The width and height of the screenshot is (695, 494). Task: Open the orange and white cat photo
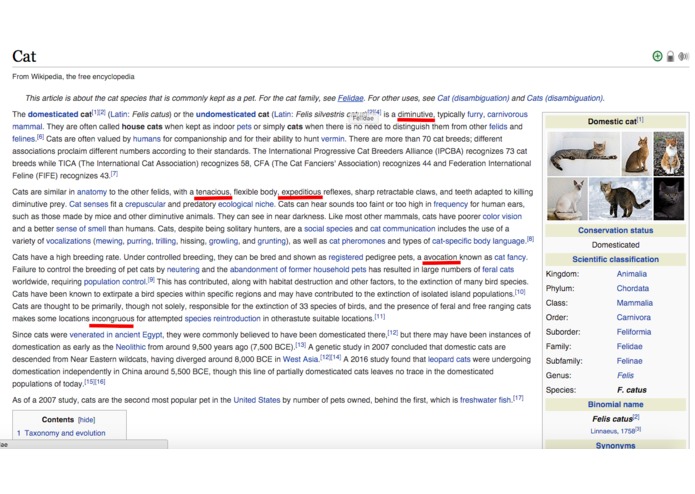pos(669,154)
